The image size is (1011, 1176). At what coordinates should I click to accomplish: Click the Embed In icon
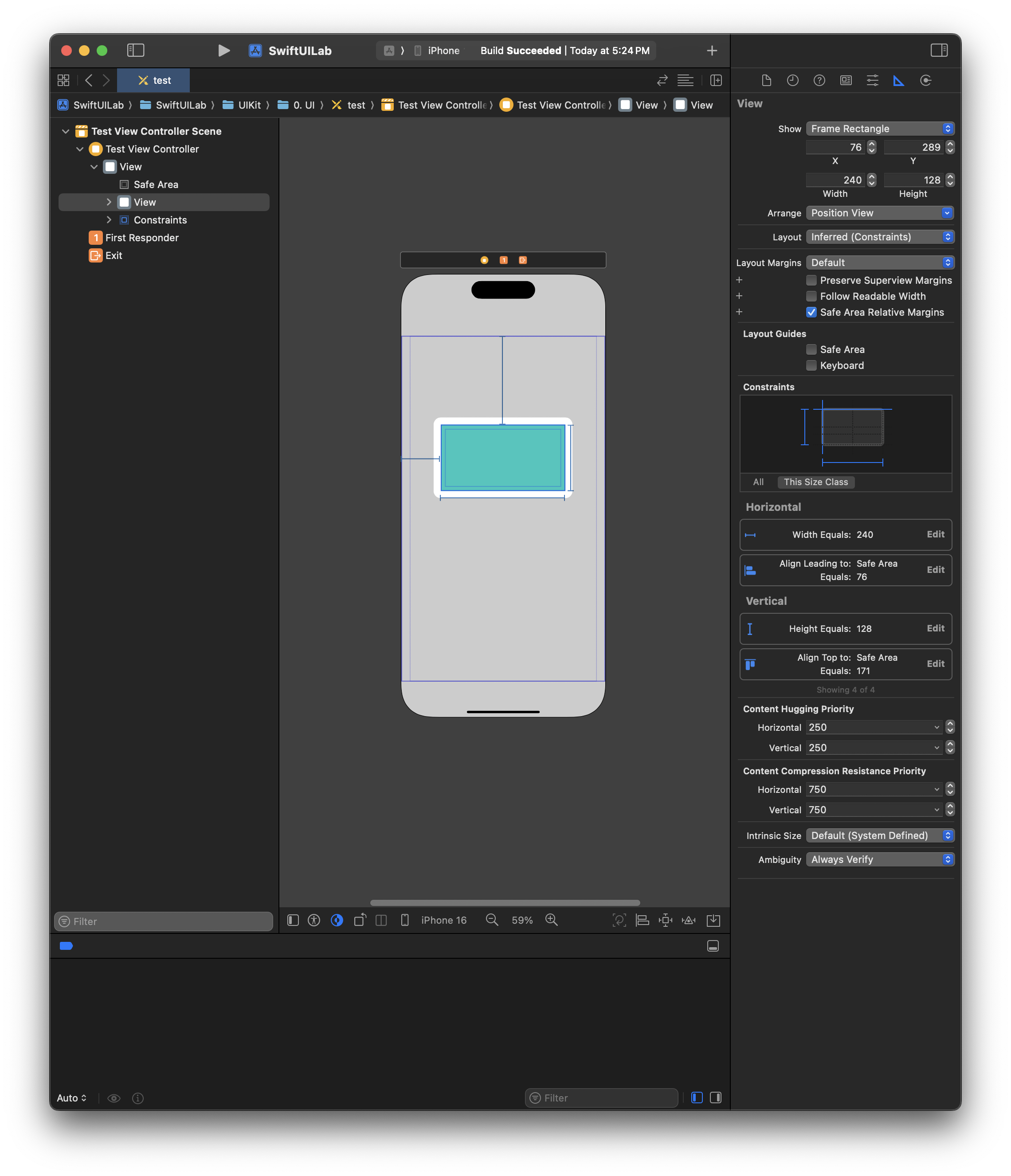713,920
